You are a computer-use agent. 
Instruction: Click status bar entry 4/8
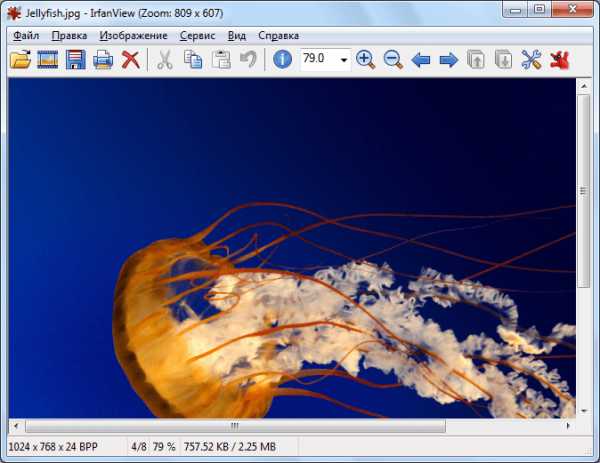pos(139,447)
